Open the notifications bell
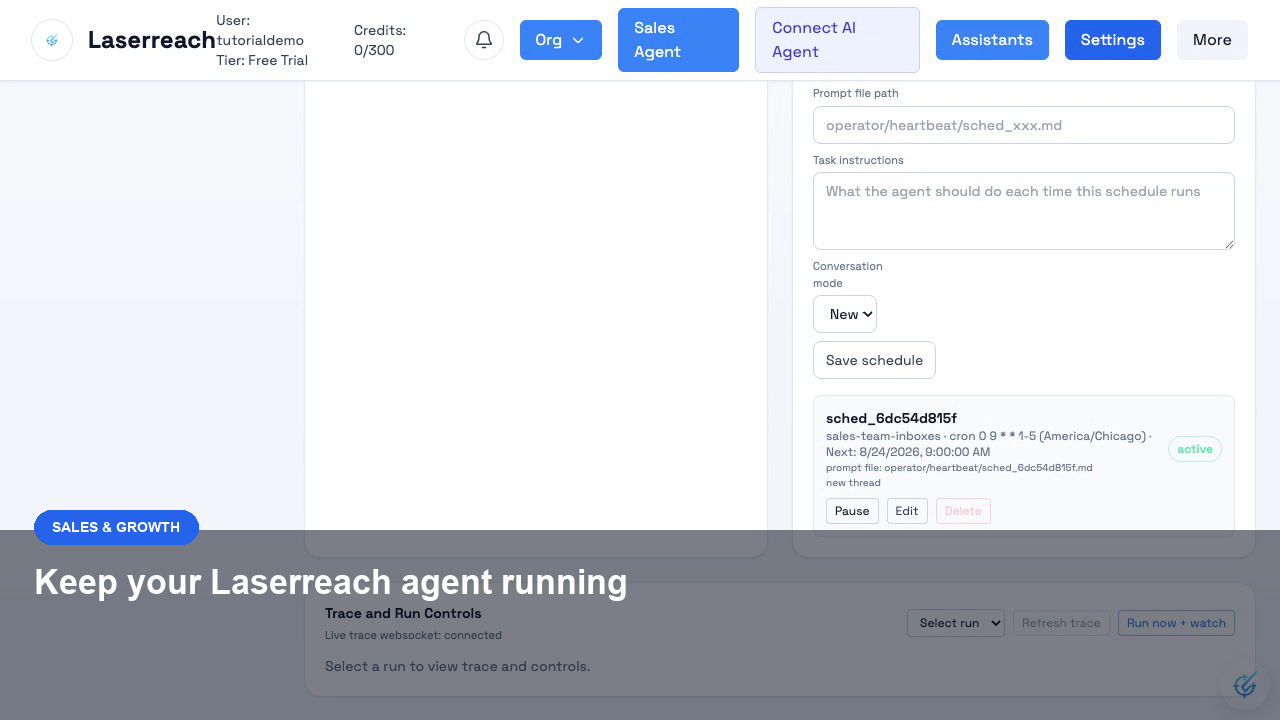 pos(484,40)
